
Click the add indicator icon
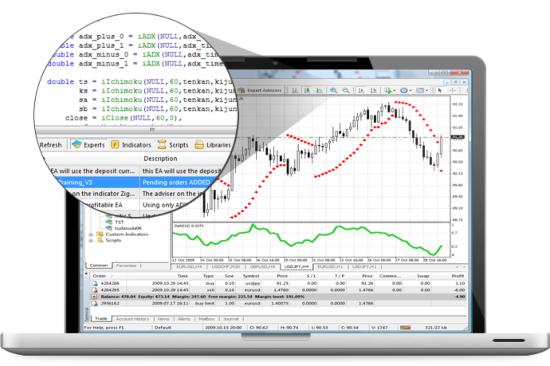(x=388, y=91)
